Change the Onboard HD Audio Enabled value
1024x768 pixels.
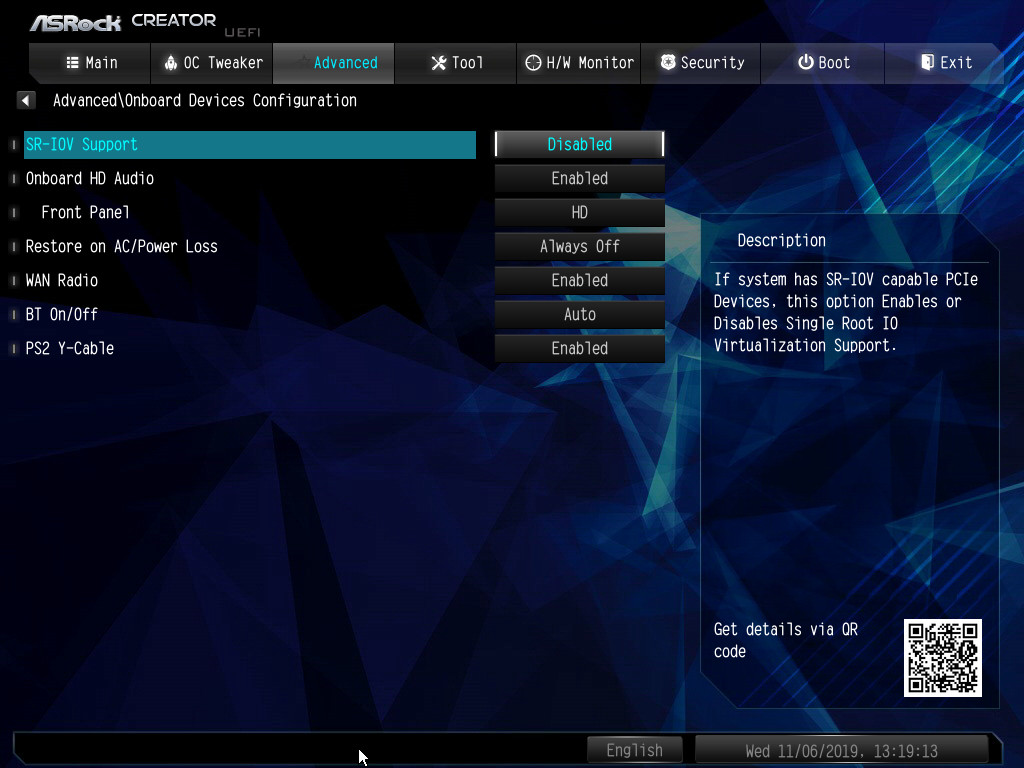579,178
